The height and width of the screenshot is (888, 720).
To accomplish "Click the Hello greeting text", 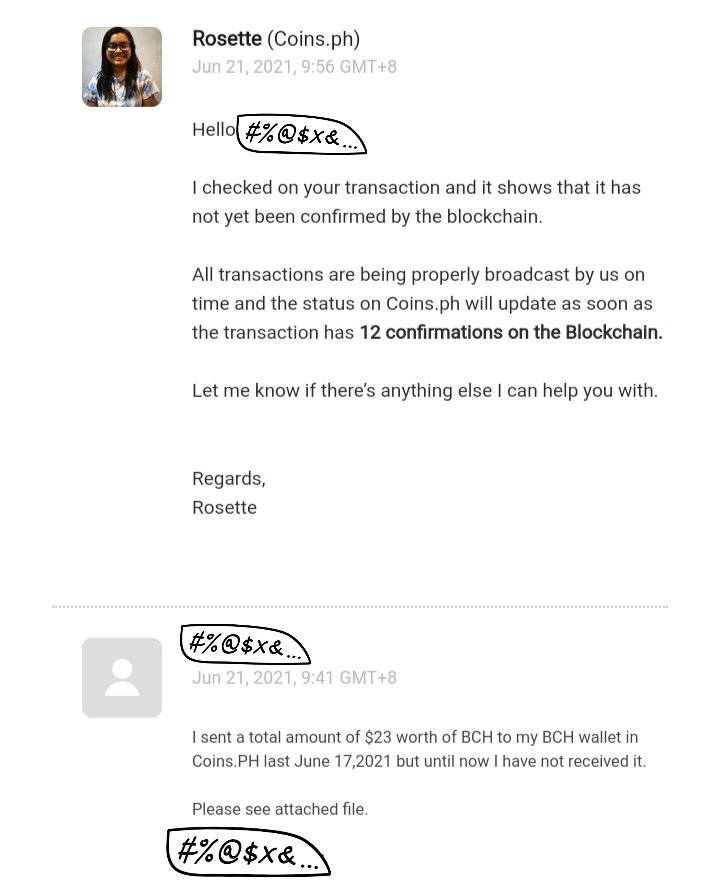I will [214, 130].
